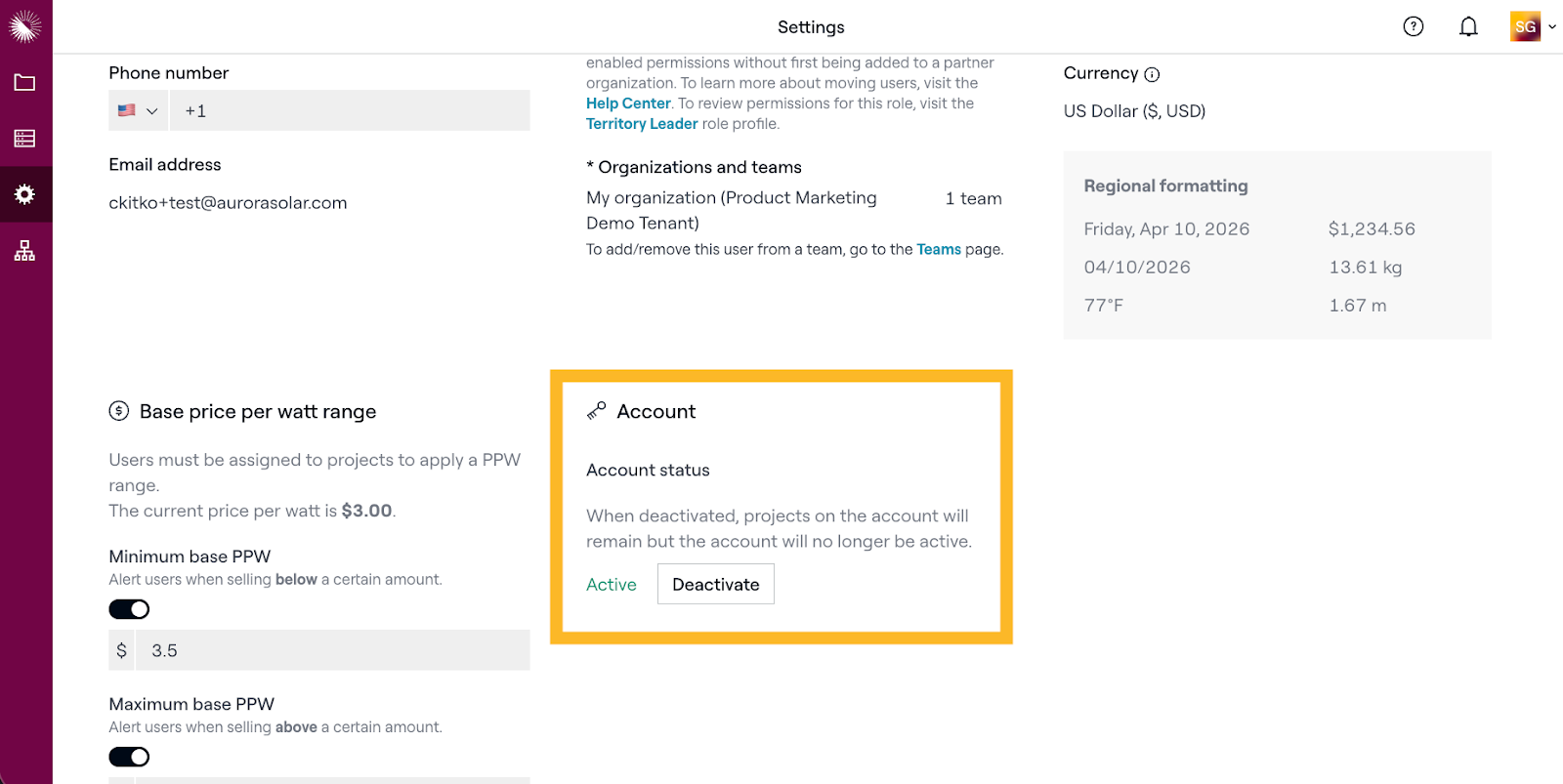
Task: Expand the country flag code dropdown
Action: (138, 110)
